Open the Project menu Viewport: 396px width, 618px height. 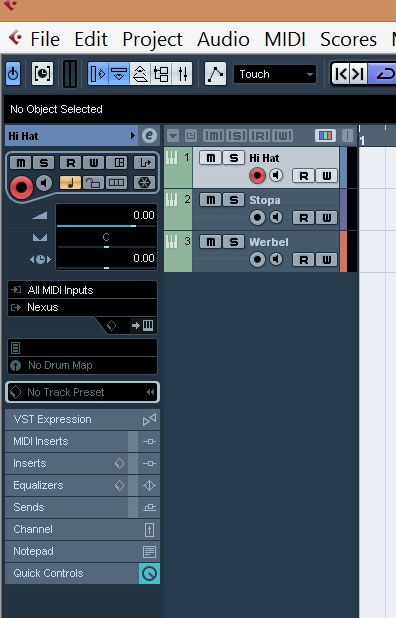152,39
